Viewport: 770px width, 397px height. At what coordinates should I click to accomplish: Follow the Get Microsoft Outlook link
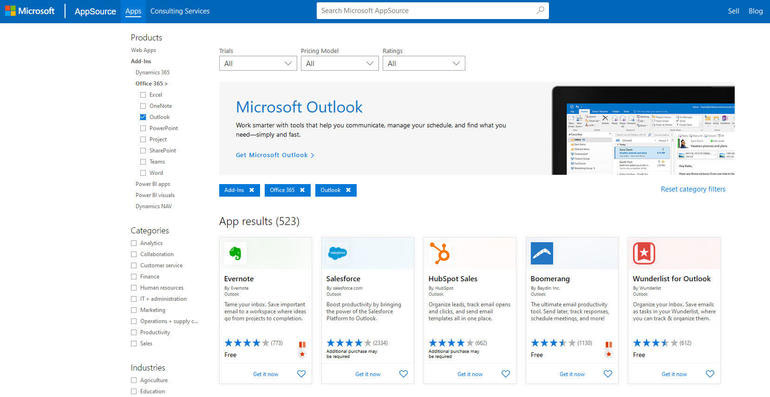(x=275, y=155)
